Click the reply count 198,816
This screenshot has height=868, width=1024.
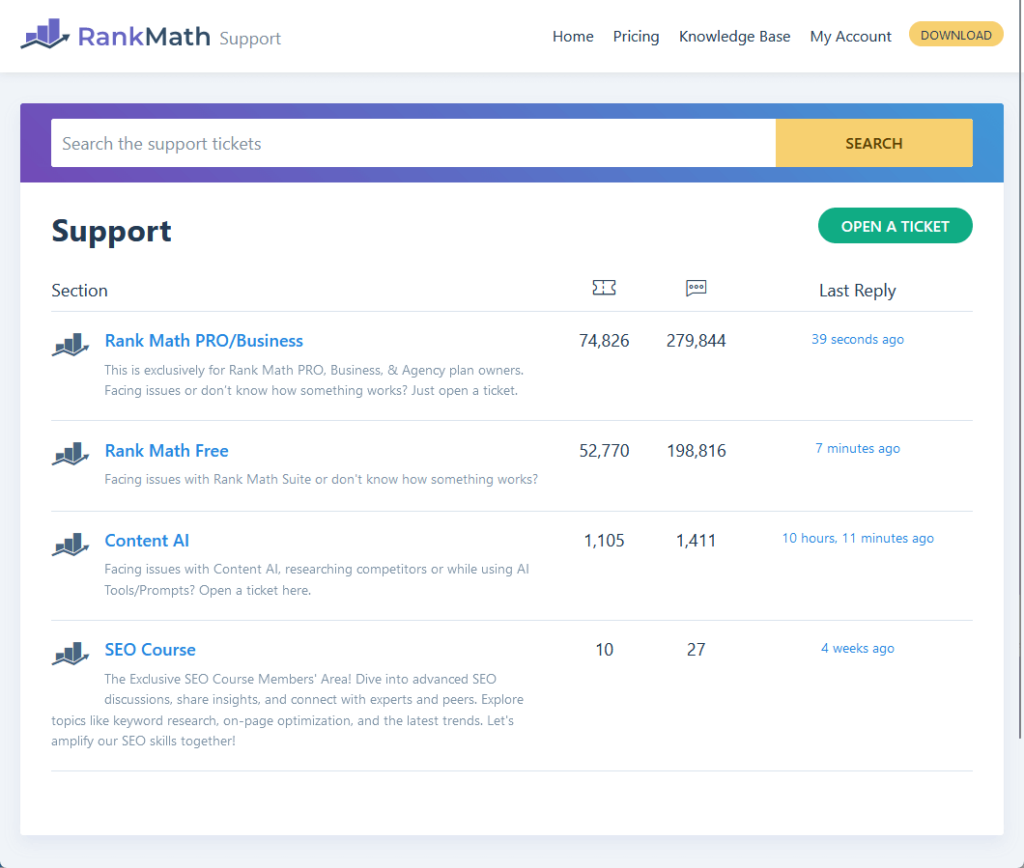(x=696, y=451)
